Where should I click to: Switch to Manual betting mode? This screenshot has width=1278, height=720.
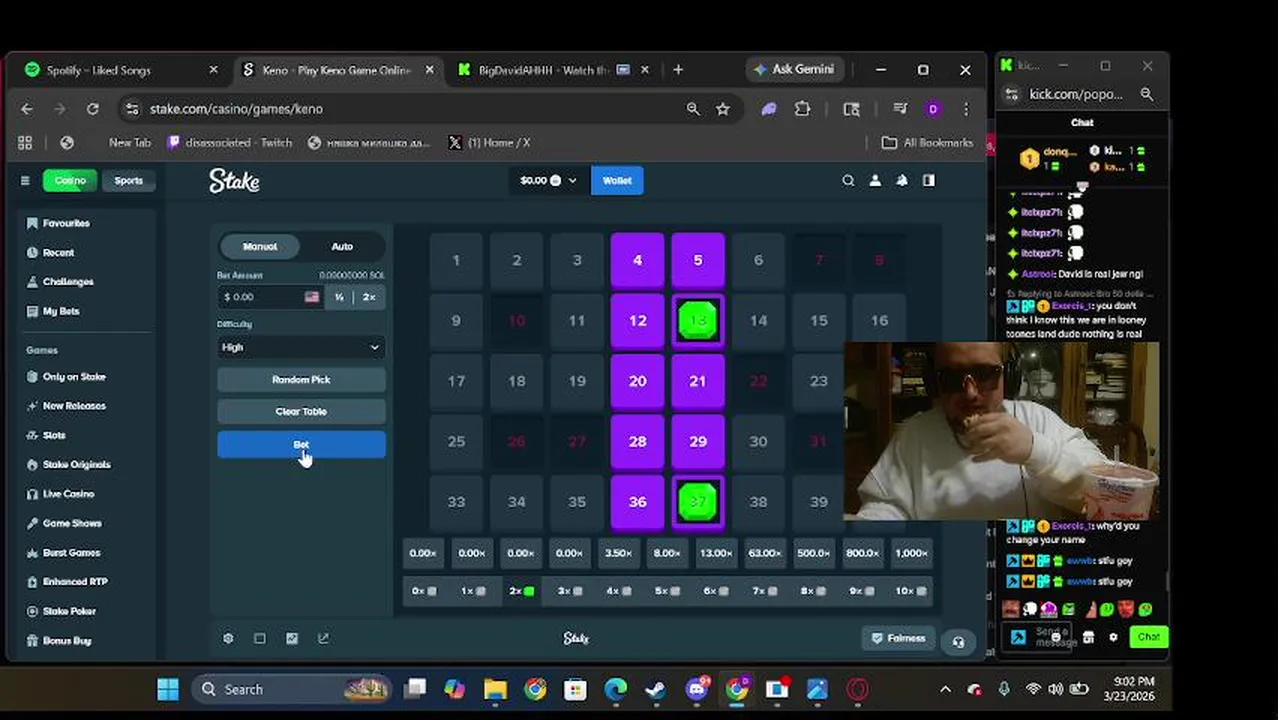tap(260, 246)
